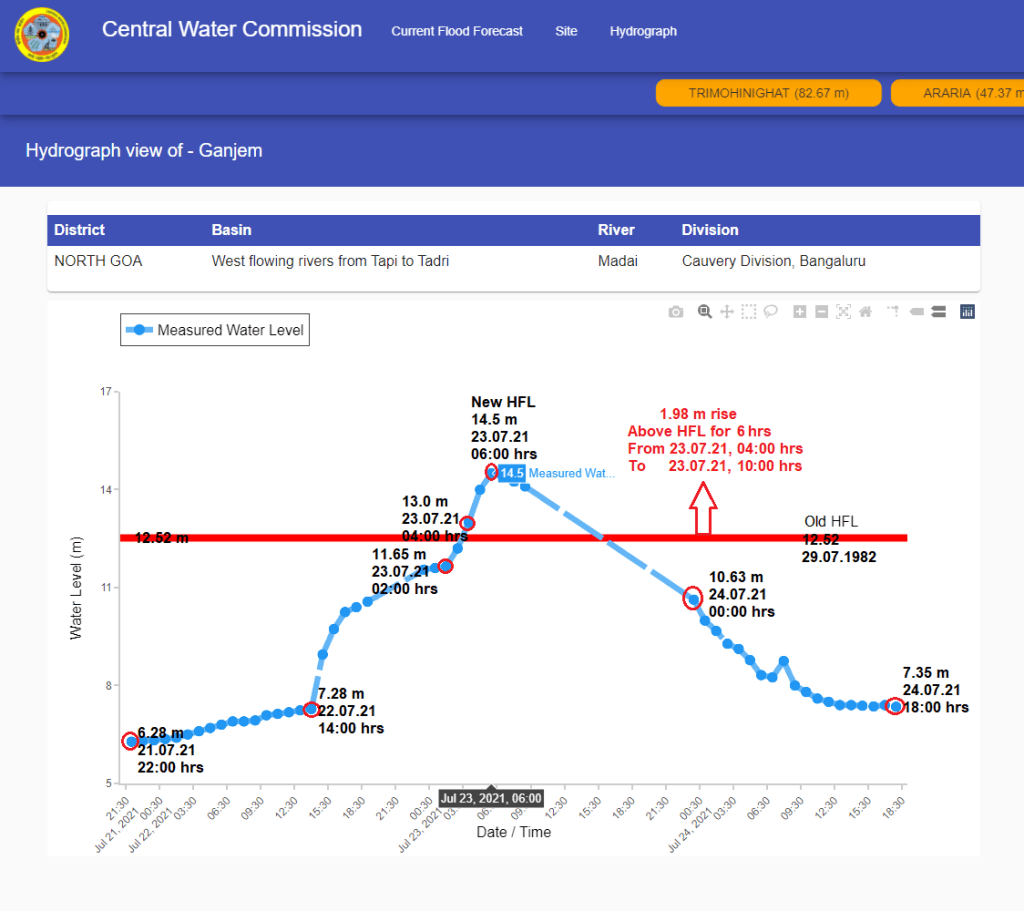Activate the Box Select tool
Screen dimensions: 1024x911
pos(749,312)
